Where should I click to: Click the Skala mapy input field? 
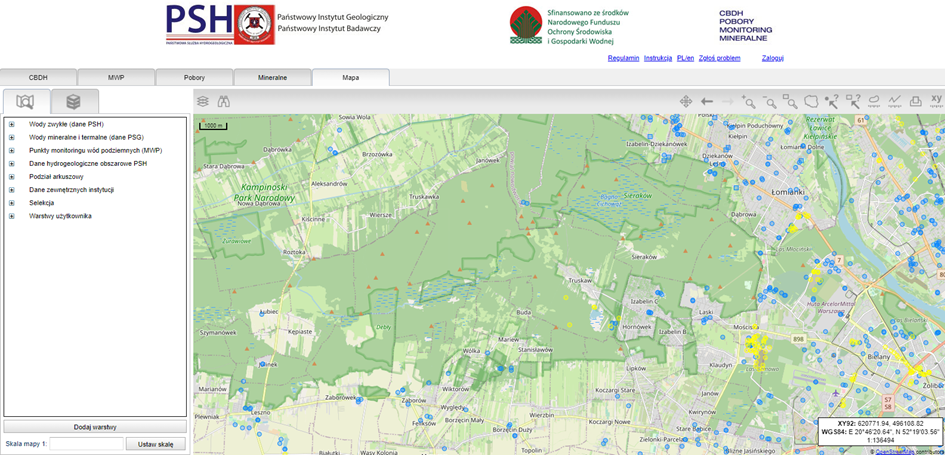pyautogui.click(x=86, y=444)
